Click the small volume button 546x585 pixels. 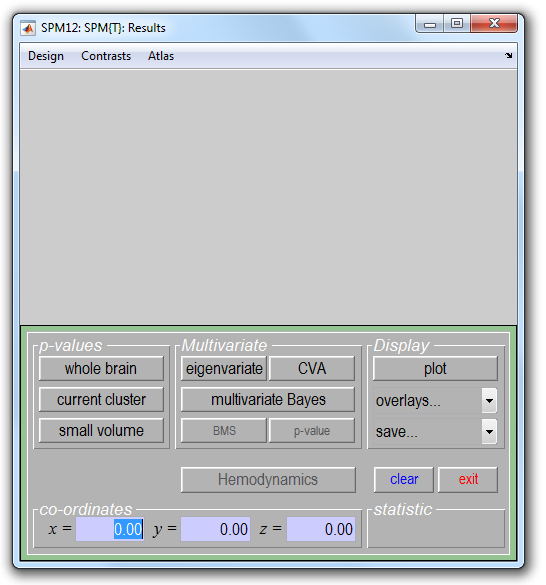coord(101,431)
